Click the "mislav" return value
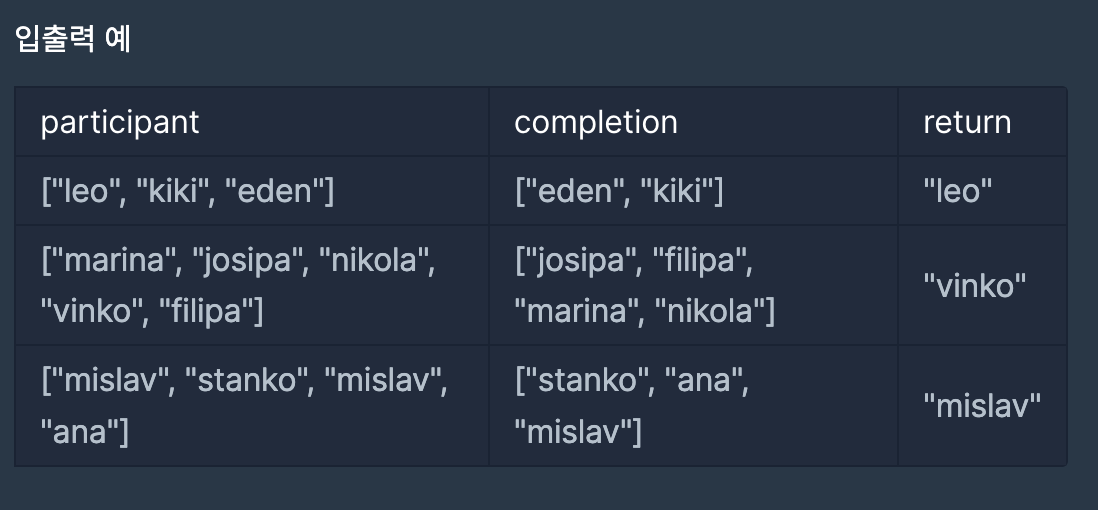The width and height of the screenshot is (1098, 510). (x=982, y=406)
